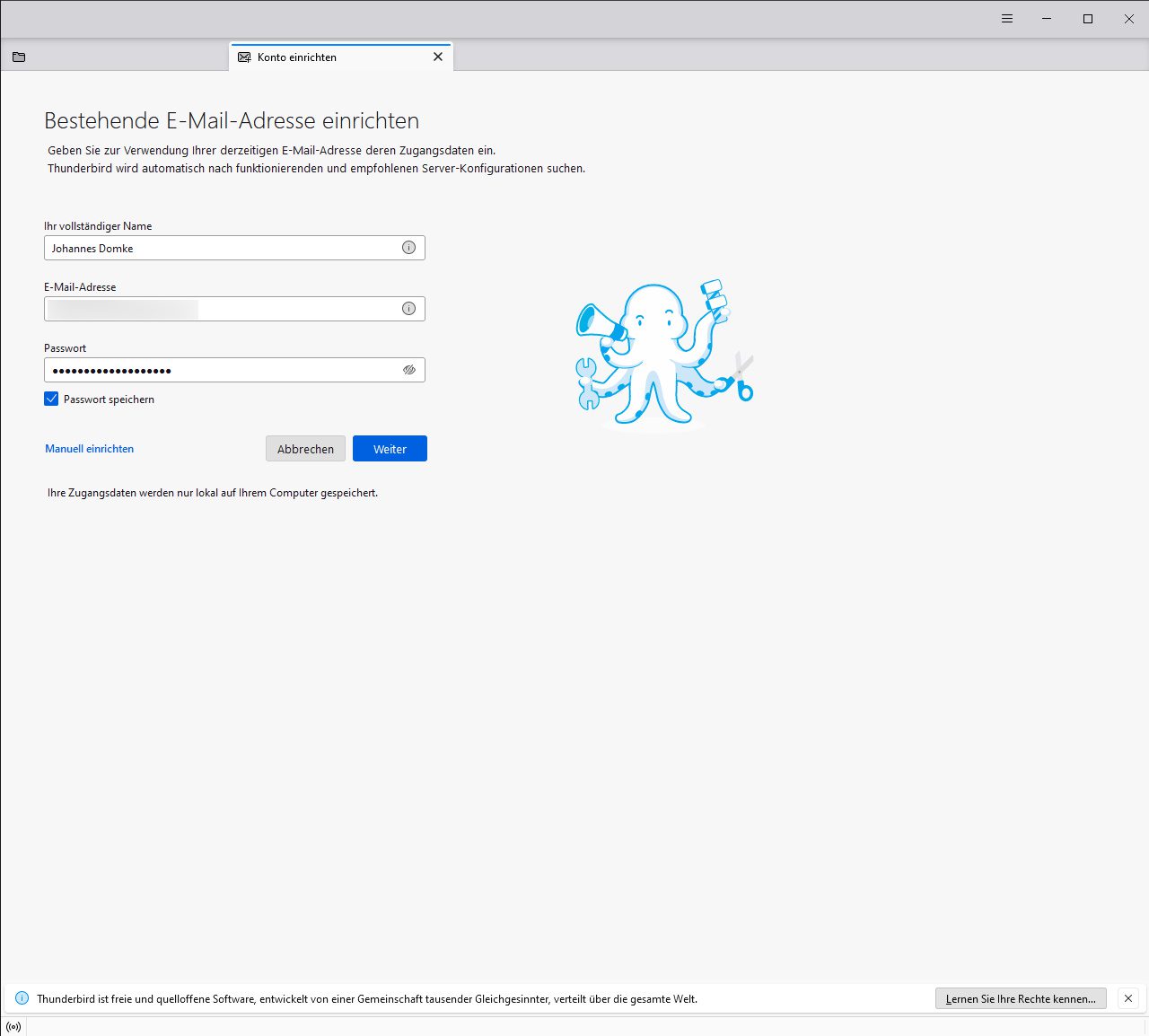1149x1036 pixels.
Task: Close the Thunderbird window
Action: pyautogui.click(x=1128, y=19)
